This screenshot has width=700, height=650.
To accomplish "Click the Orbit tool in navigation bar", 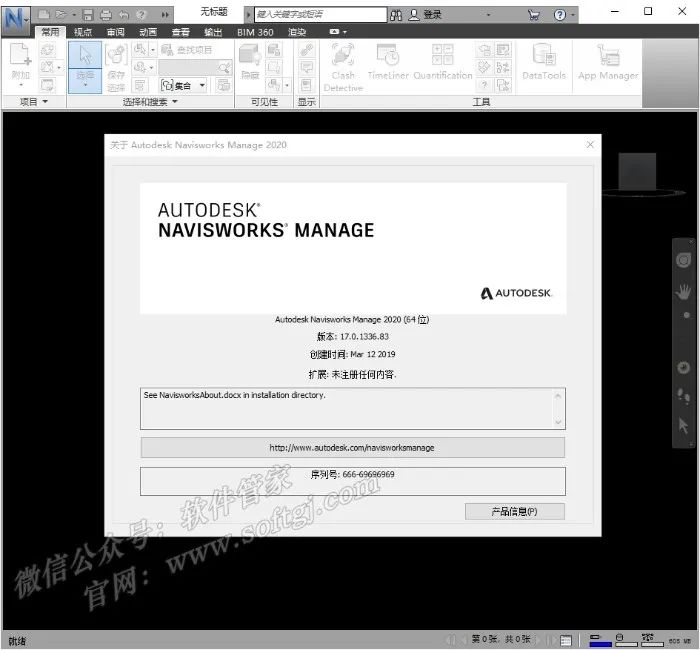I will (x=684, y=367).
